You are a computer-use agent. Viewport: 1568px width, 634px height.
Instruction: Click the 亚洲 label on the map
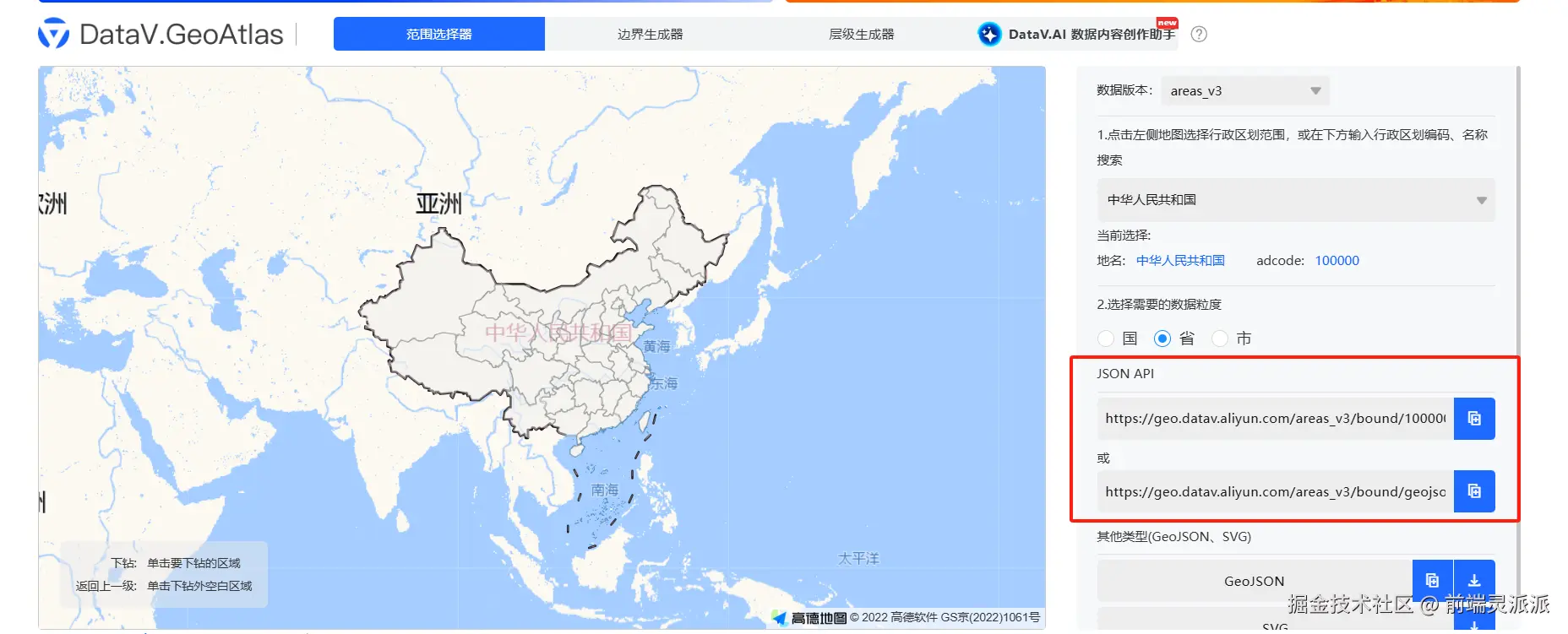click(438, 203)
